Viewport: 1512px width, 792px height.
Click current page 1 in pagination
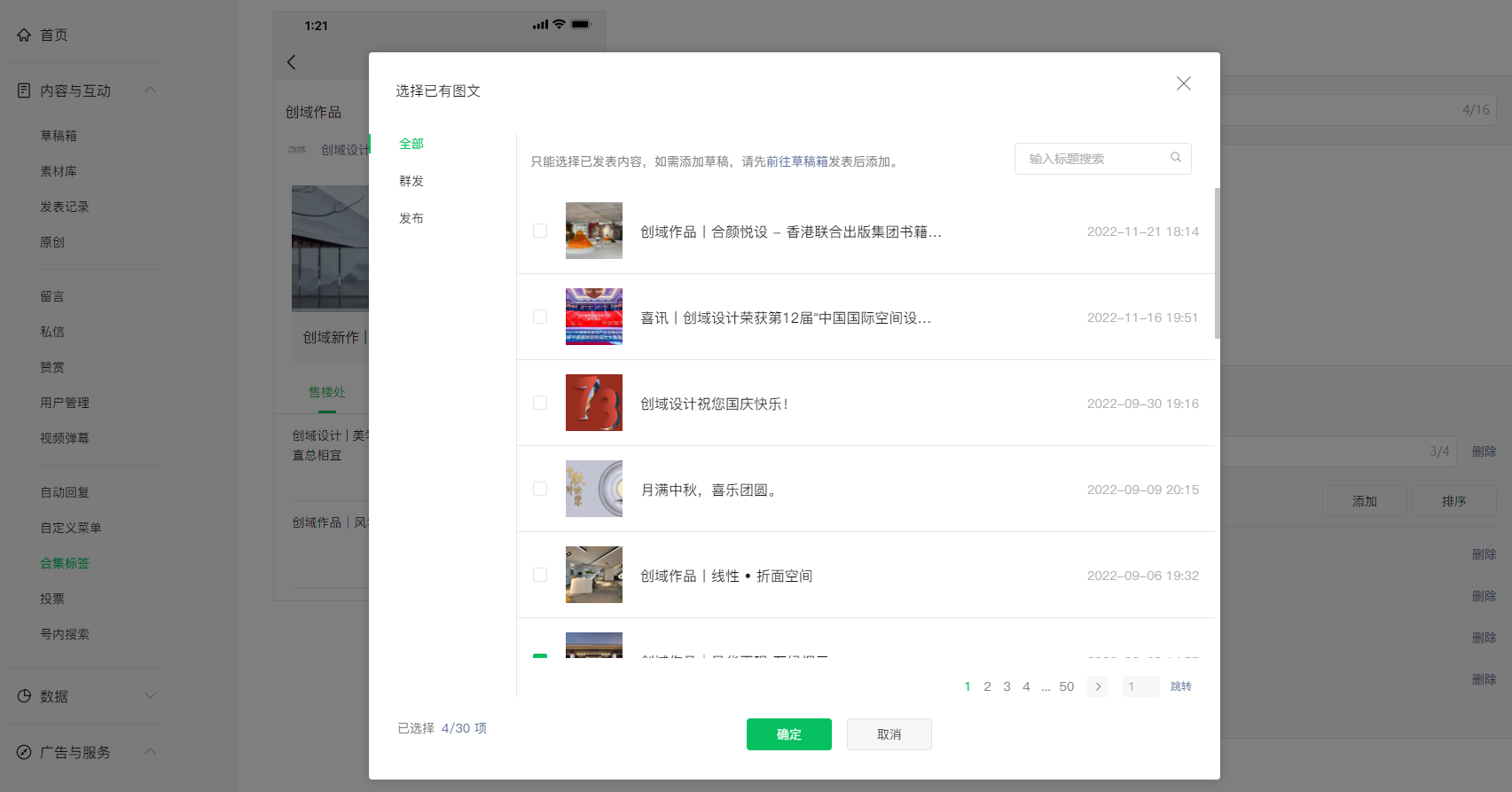point(968,686)
